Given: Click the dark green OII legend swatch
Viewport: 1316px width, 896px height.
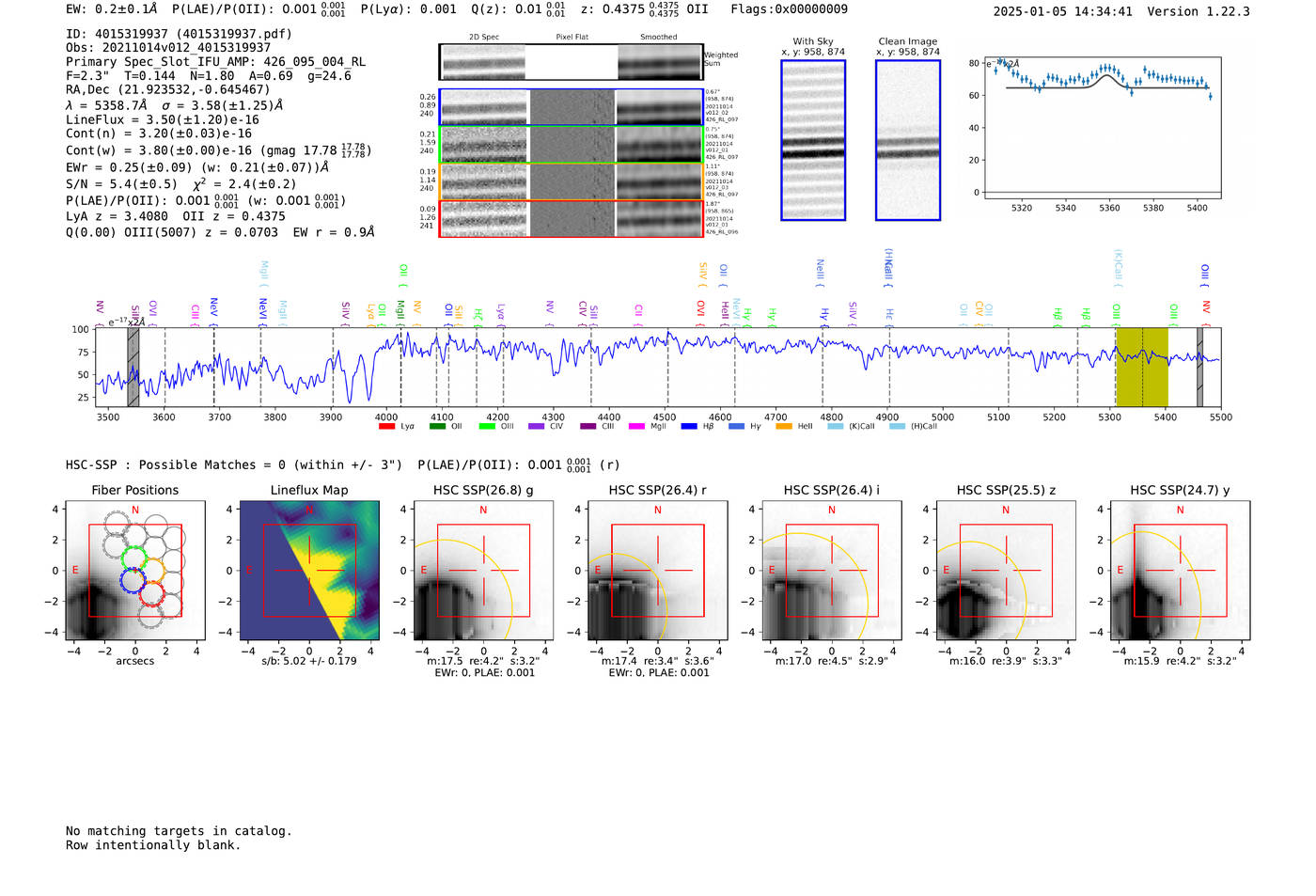Looking at the screenshot, I should click(x=437, y=427).
